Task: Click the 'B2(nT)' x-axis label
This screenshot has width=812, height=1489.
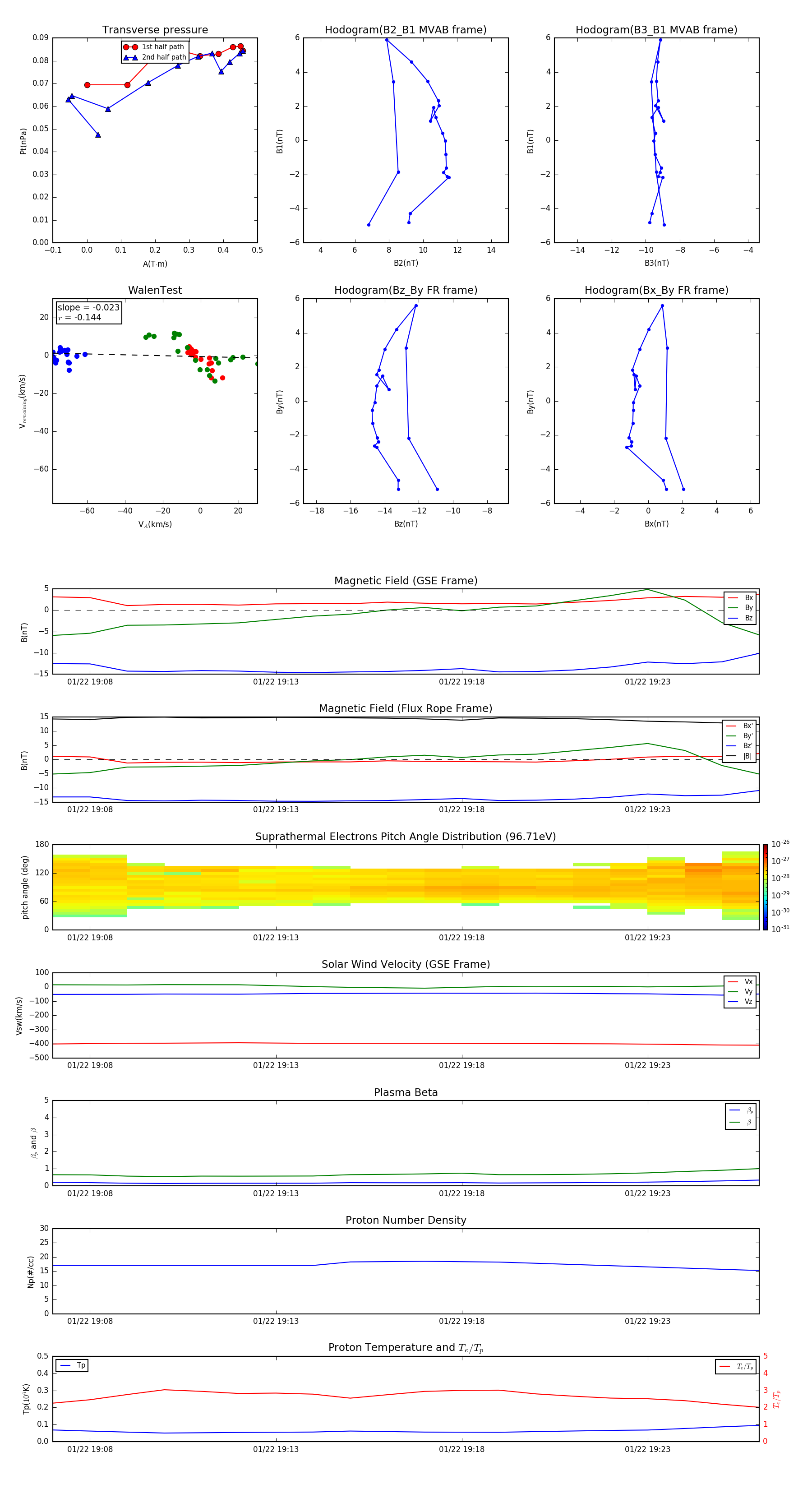Action: point(406,263)
